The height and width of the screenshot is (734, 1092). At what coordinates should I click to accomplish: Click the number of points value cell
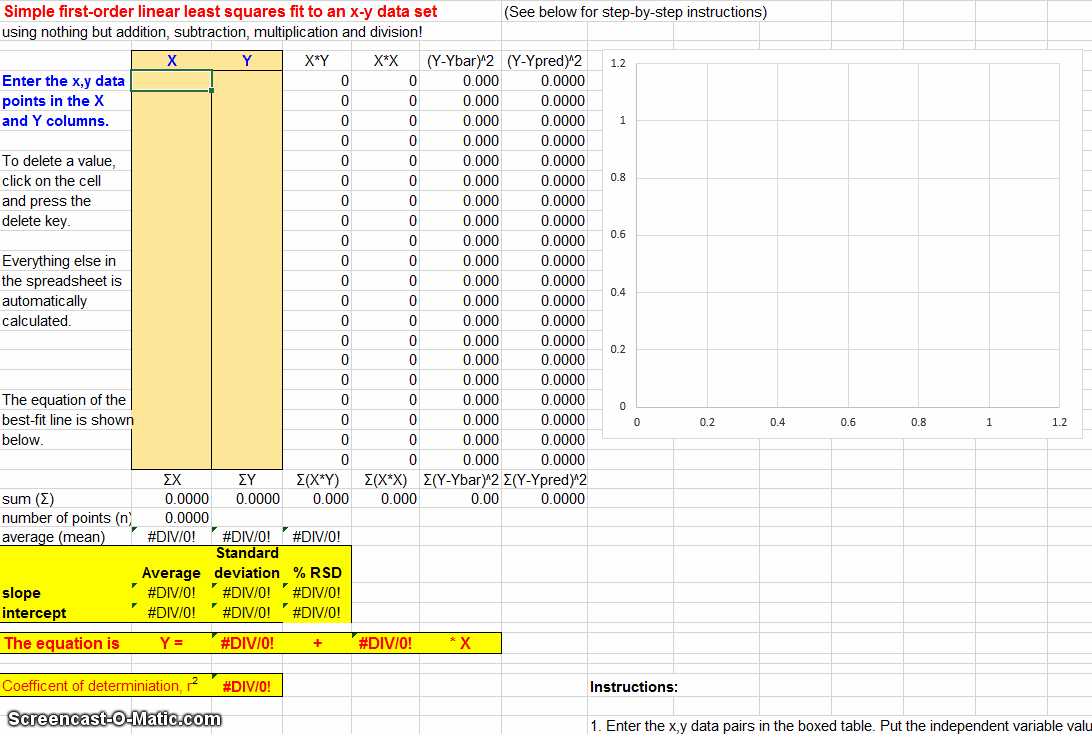[171, 518]
